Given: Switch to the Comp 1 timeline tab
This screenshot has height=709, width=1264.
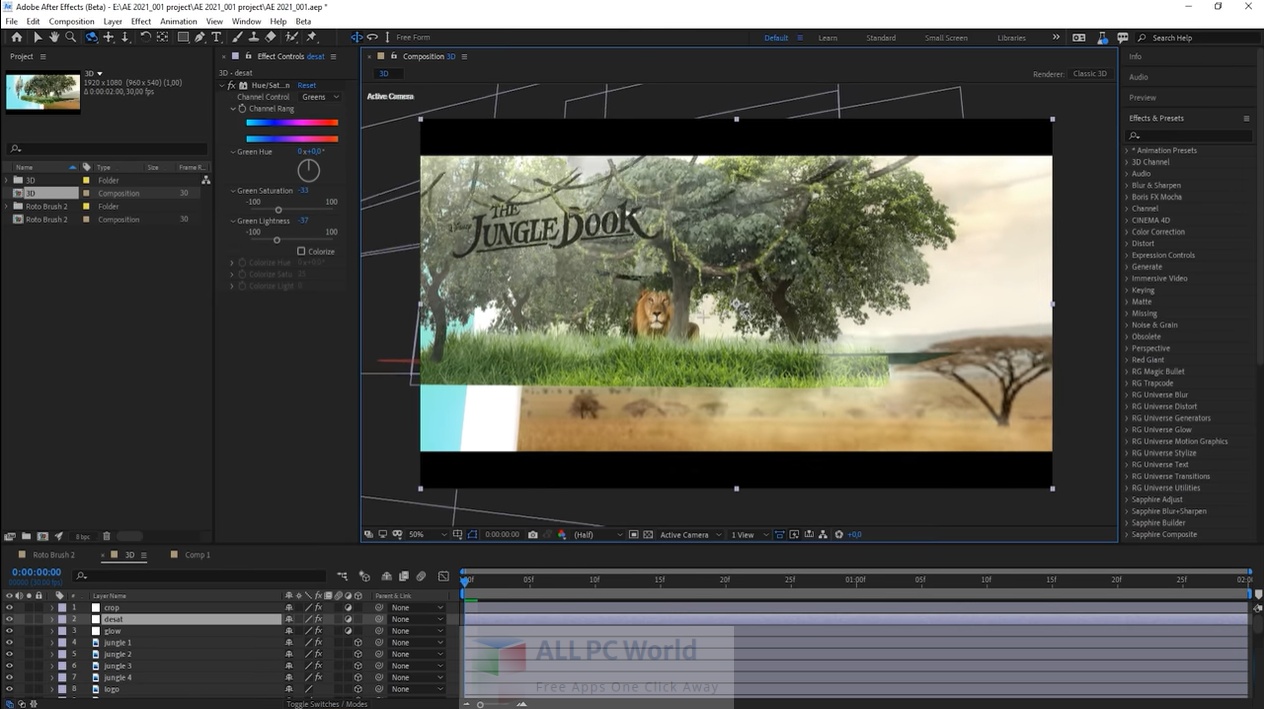Looking at the screenshot, I should click(197, 555).
